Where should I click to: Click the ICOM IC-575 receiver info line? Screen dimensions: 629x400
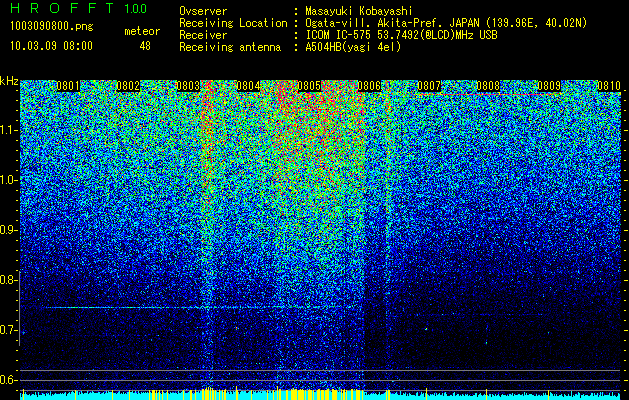[401, 35]
